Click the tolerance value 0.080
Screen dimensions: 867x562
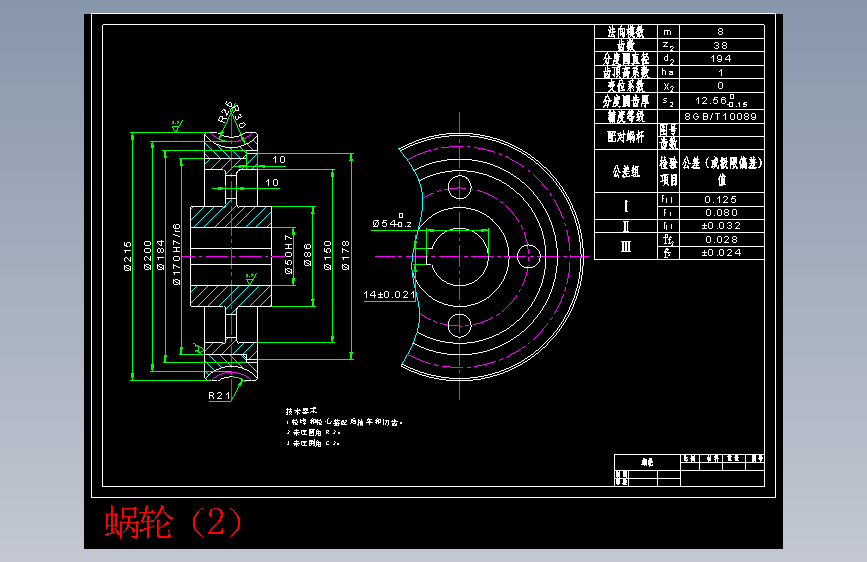pyautogui.click(x=722, y=212)
